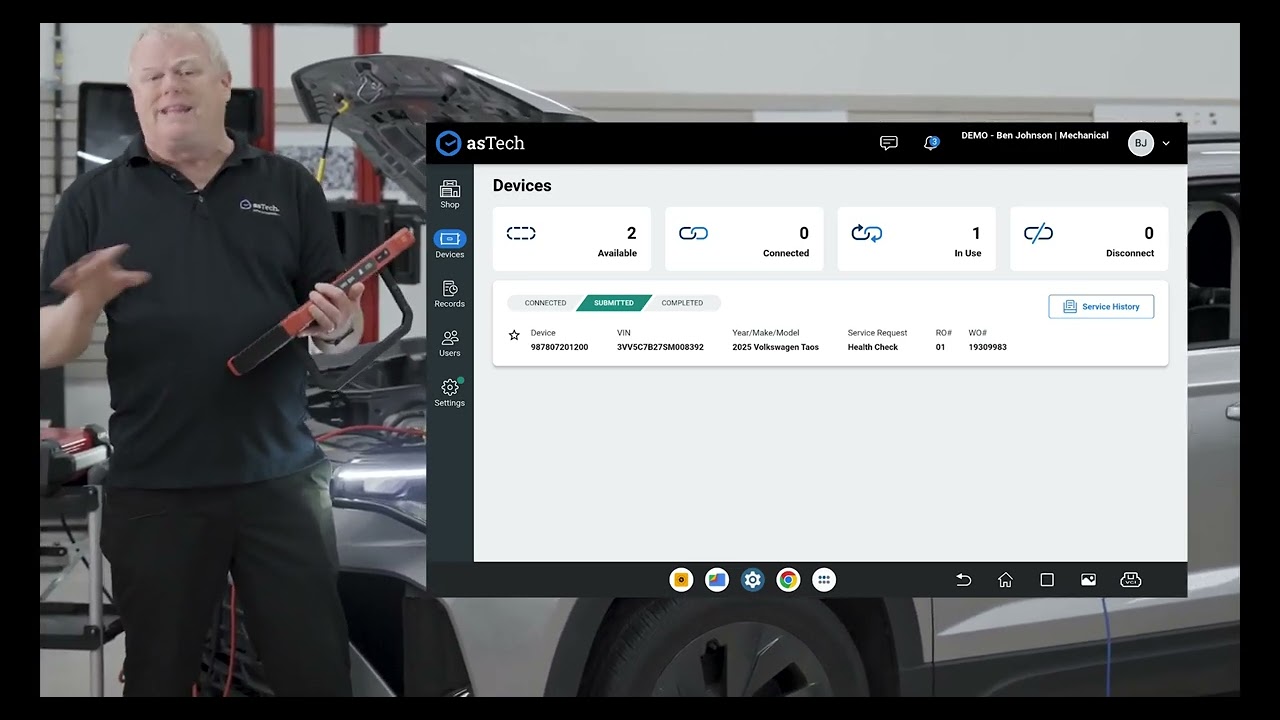Click the WO# 19309983 value
The width and height of the screenshot is (1280, 720).
click(987, 347)
